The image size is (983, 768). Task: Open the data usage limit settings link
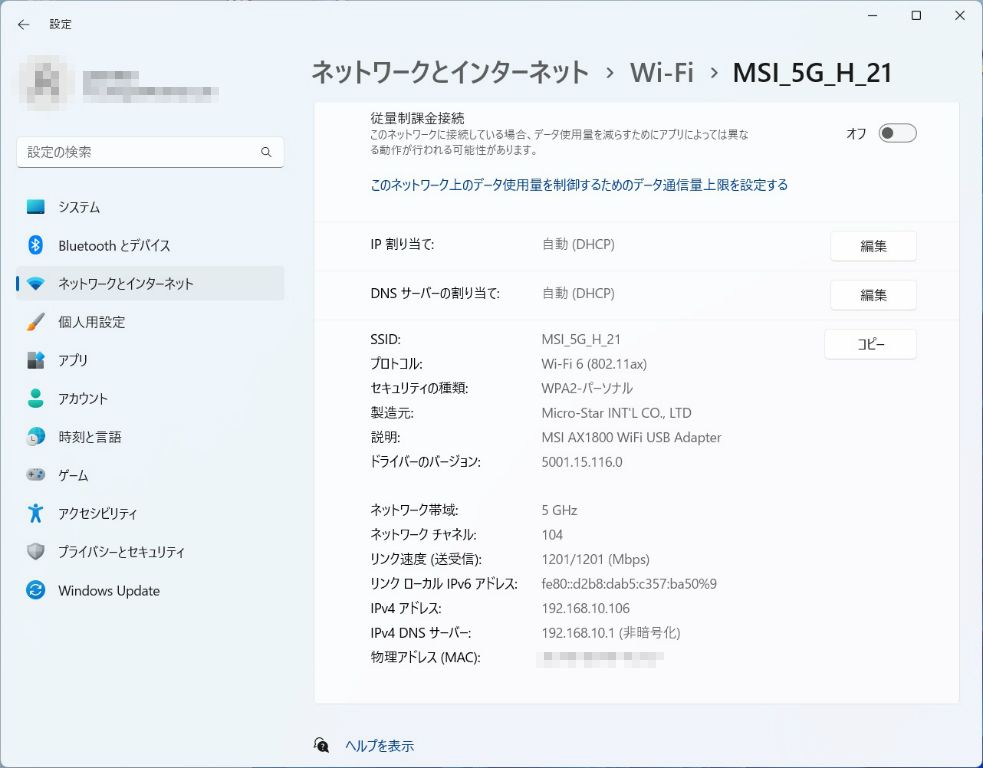tap(579, 185)
